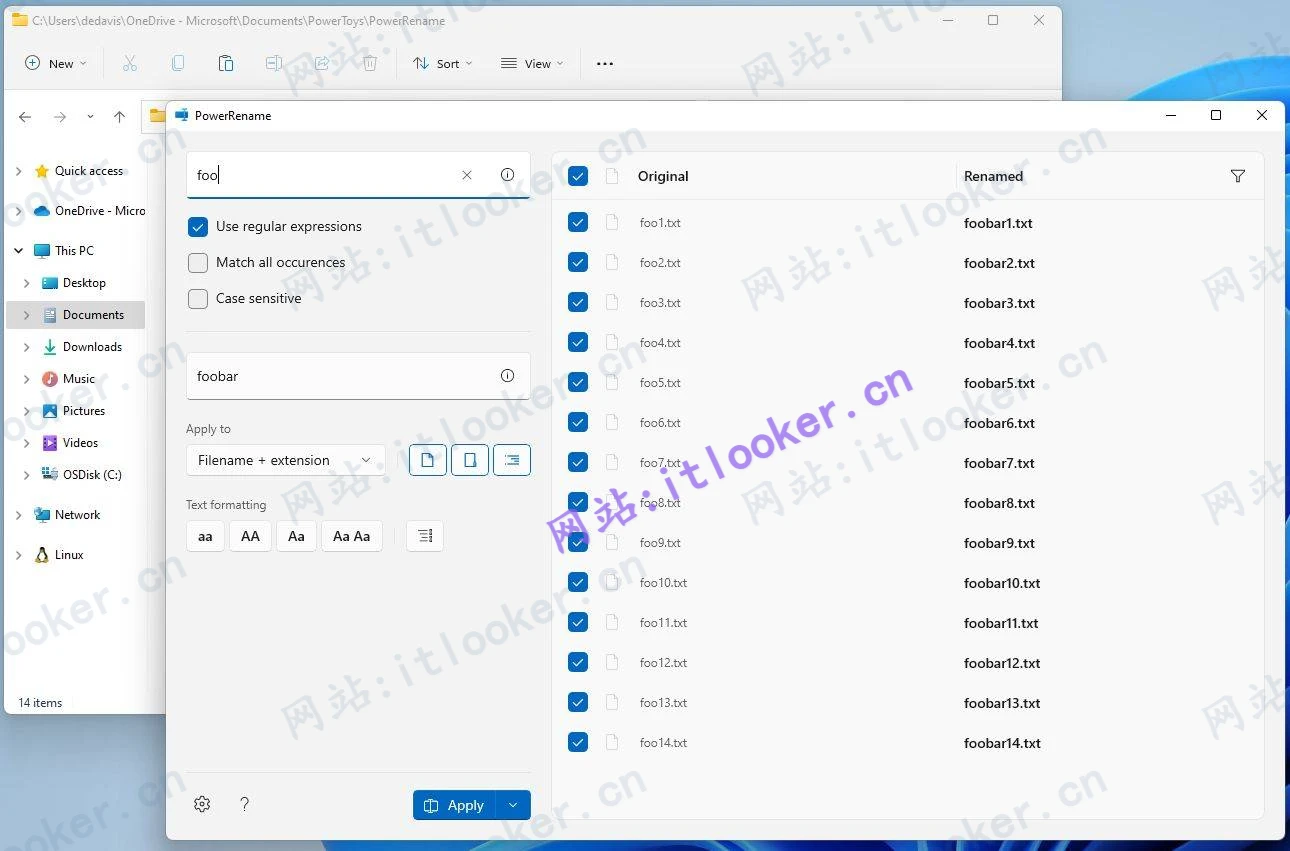
Task: Open recent locations chevron in File Explorer
Action: [90, 117]
